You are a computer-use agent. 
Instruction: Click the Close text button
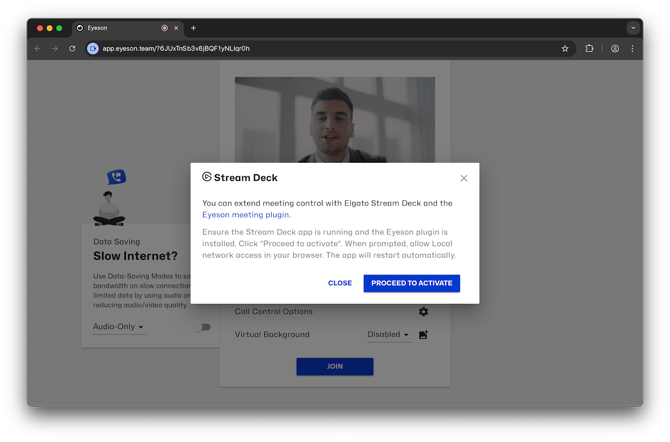click(340, 283)
